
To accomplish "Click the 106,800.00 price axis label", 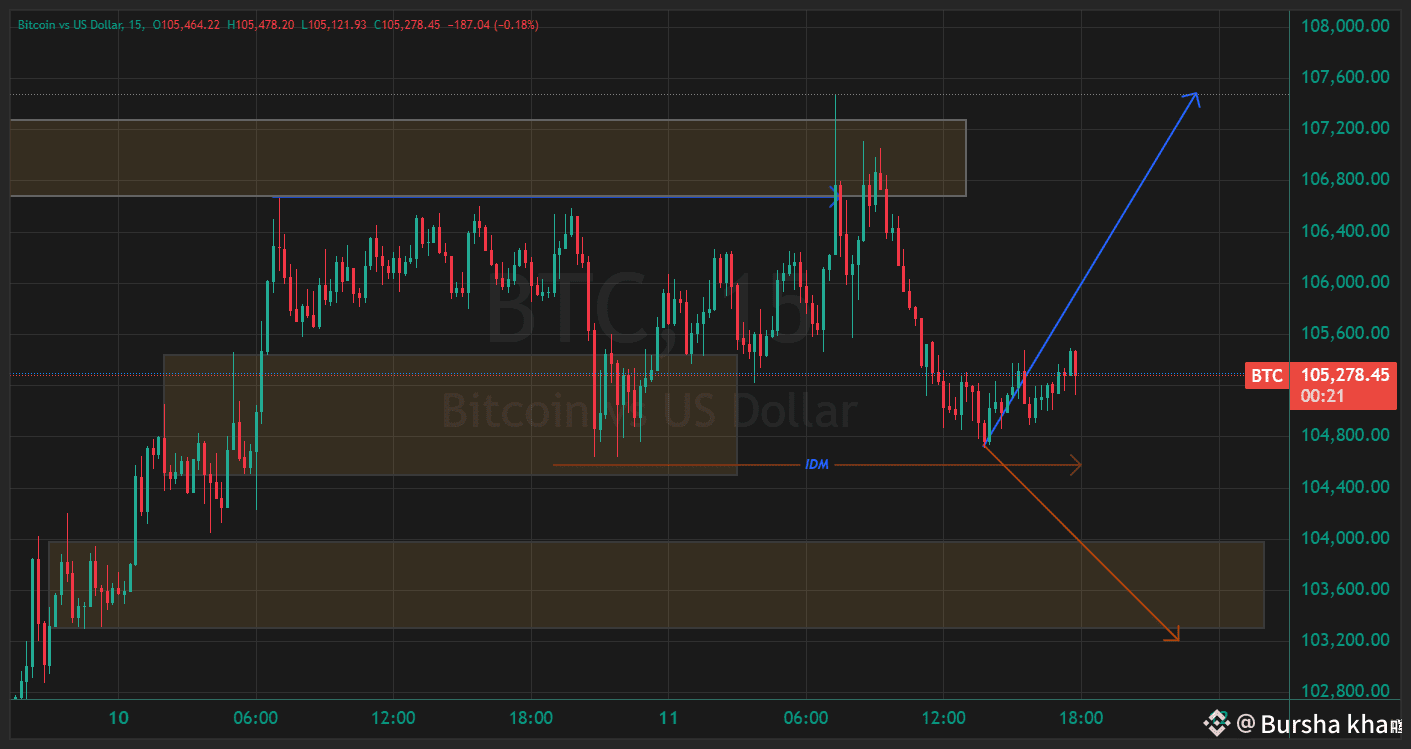I will [x=1344, y=179].
